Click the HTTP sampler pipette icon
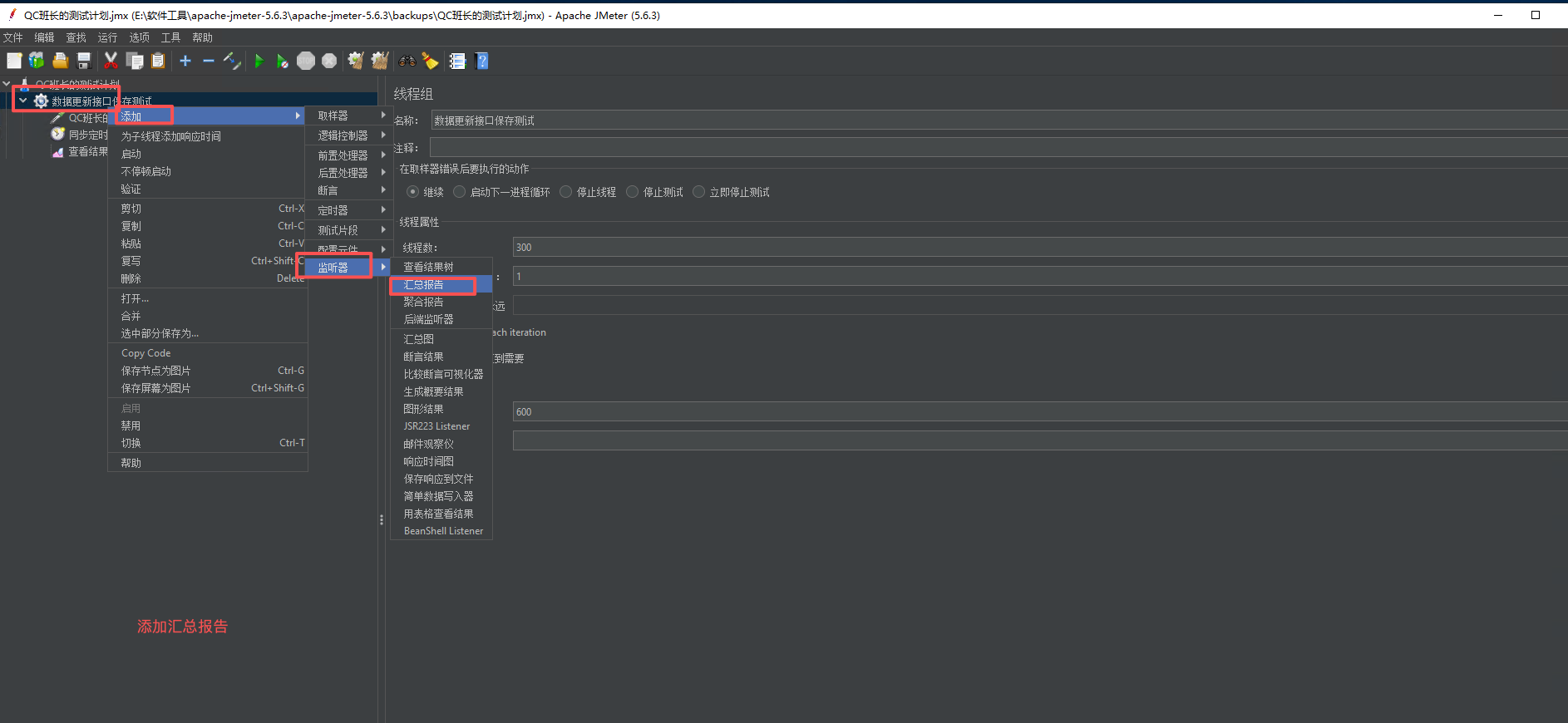The image size is (1568, 723). pos(57,118)
